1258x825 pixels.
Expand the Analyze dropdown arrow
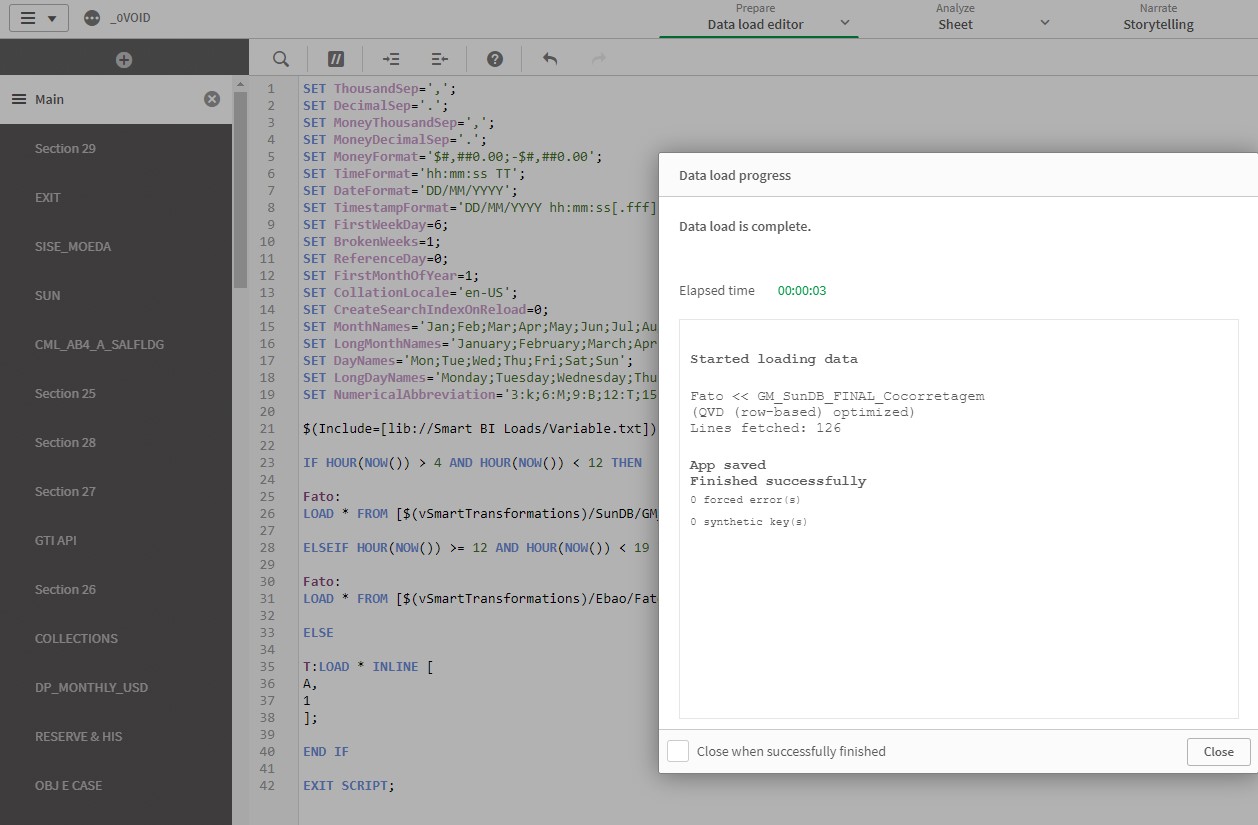tap(1045, 22)
